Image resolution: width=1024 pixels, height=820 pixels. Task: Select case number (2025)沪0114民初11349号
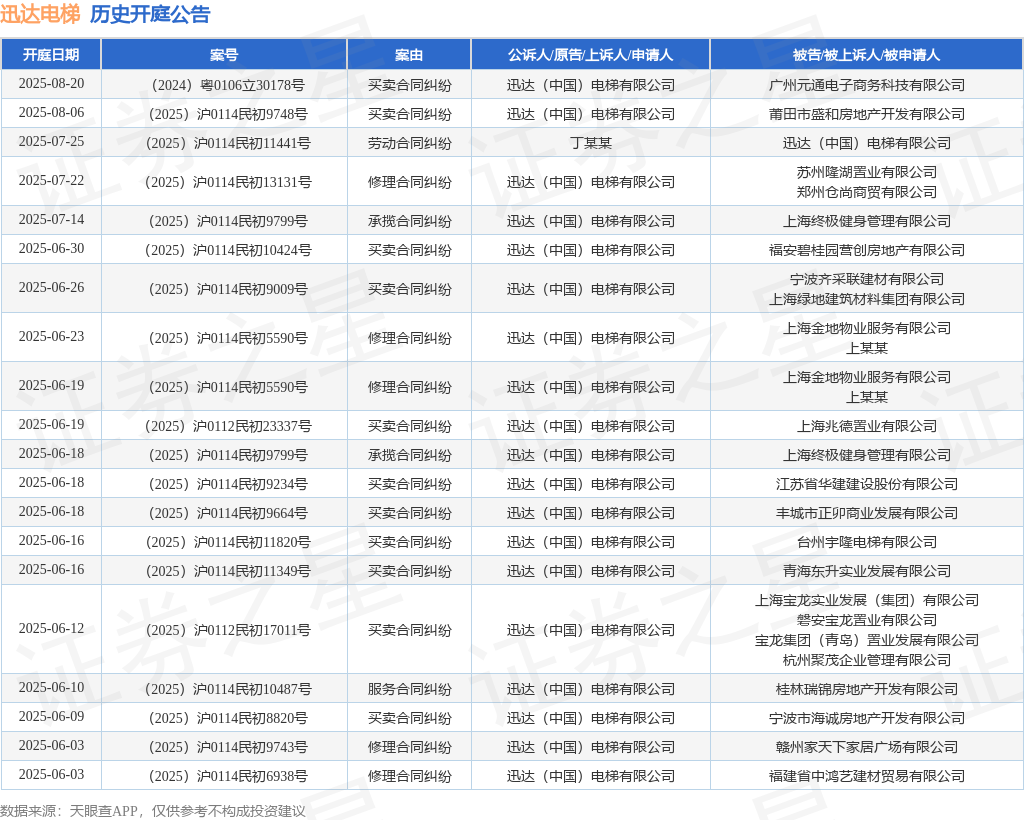click(x=224, y=571)
